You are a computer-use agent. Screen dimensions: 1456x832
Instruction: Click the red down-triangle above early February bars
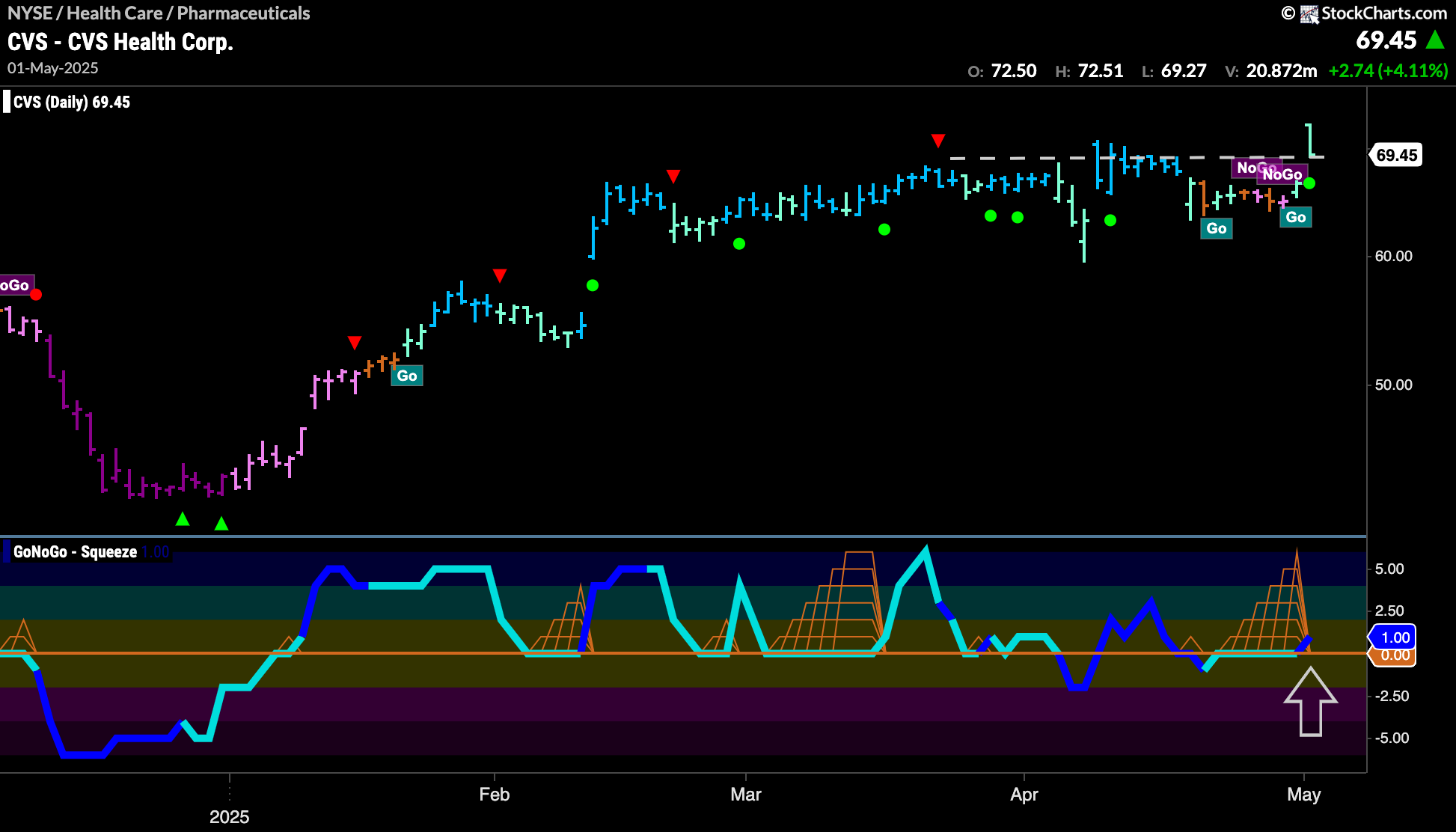click(500, 275)
